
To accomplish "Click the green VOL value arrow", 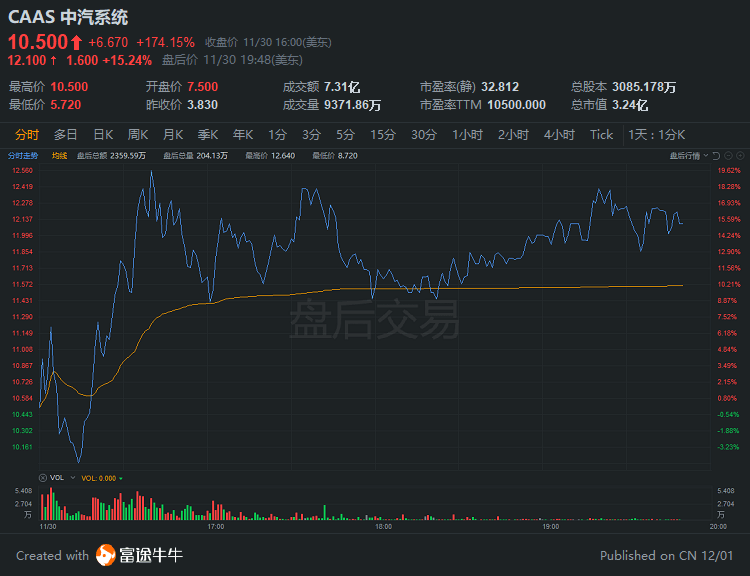I will coord(121,478).
